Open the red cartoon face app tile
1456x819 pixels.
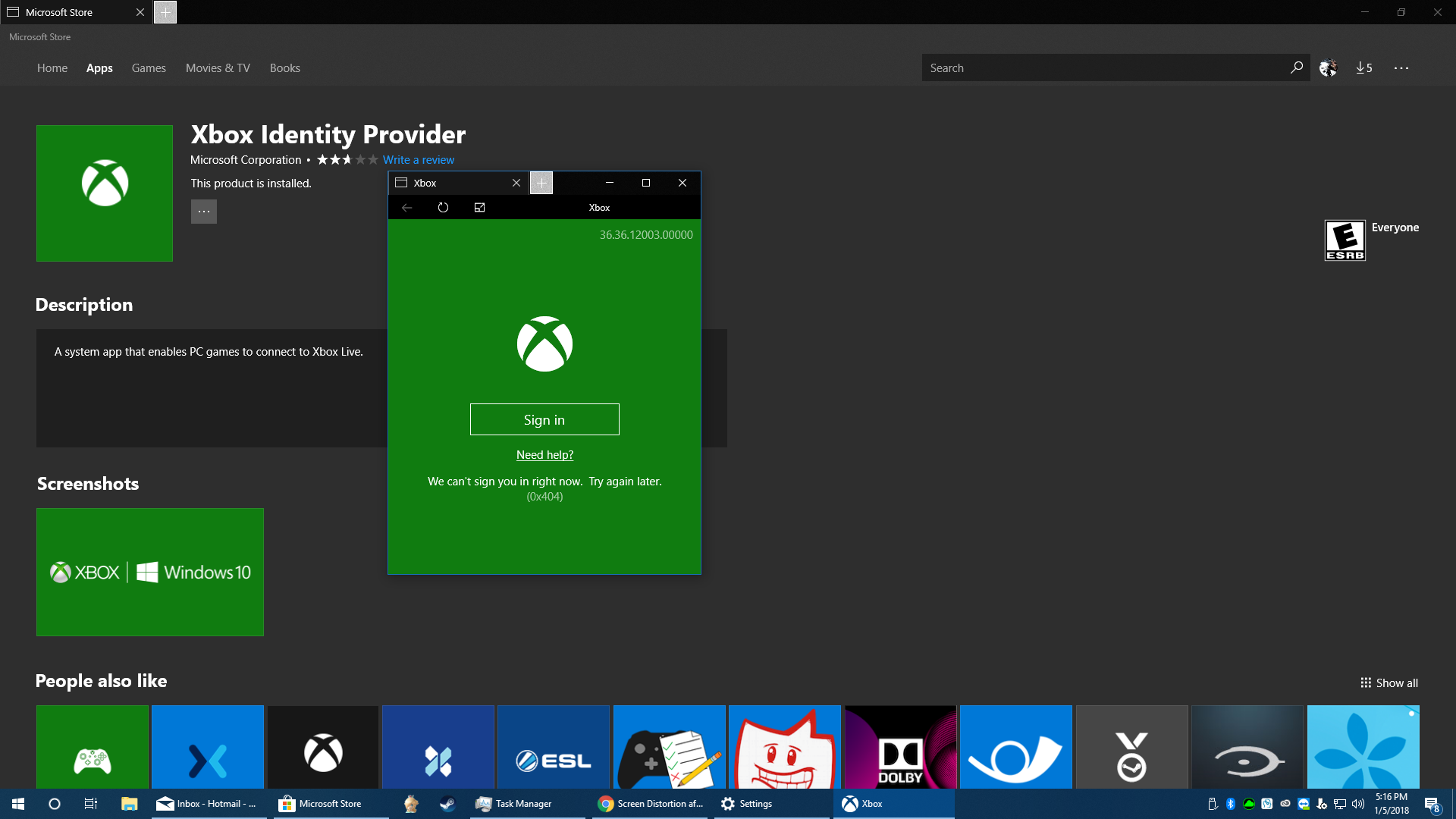tap(785, 747)
